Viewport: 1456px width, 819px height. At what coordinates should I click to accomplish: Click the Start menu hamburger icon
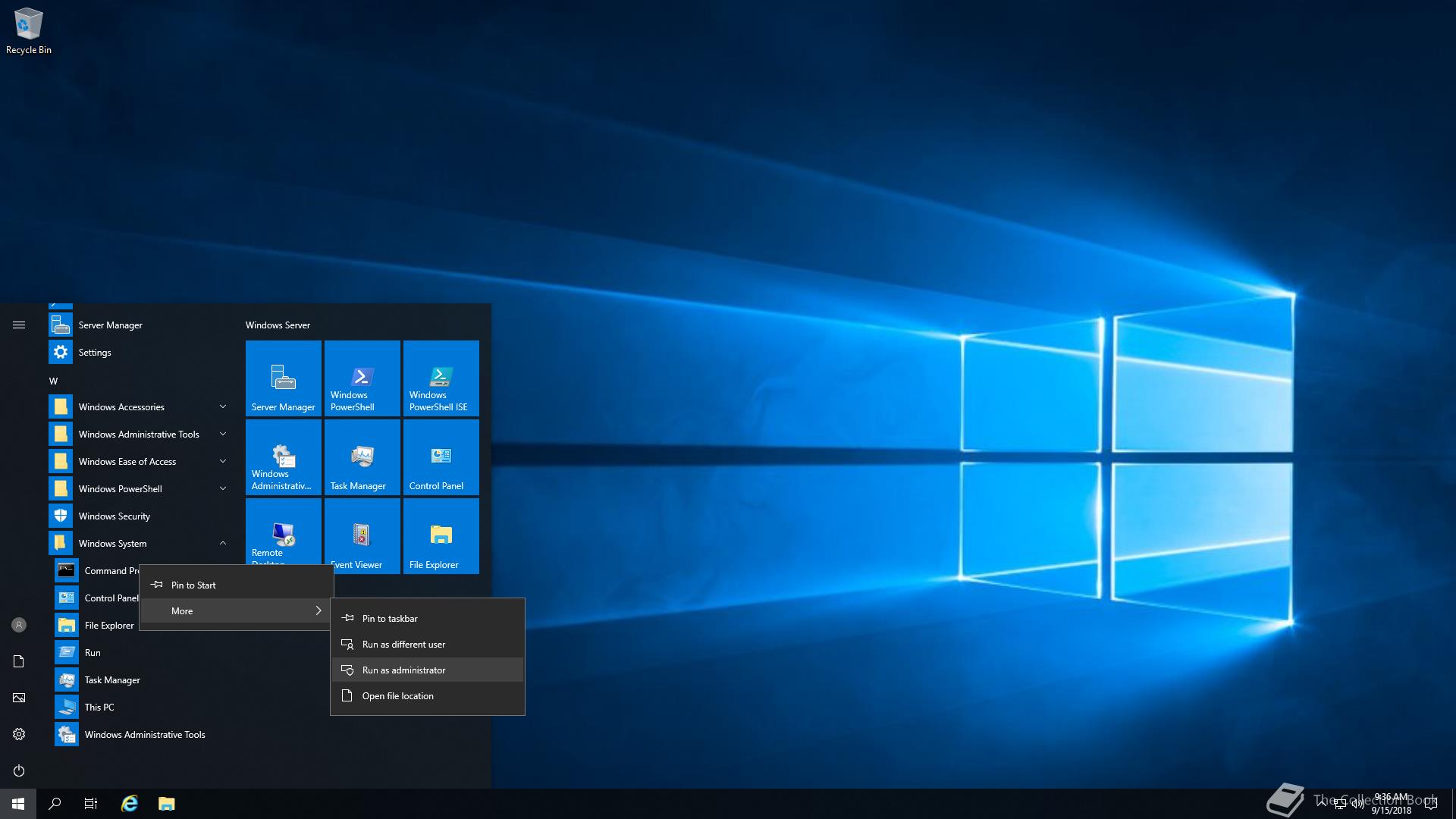point(19,325)
